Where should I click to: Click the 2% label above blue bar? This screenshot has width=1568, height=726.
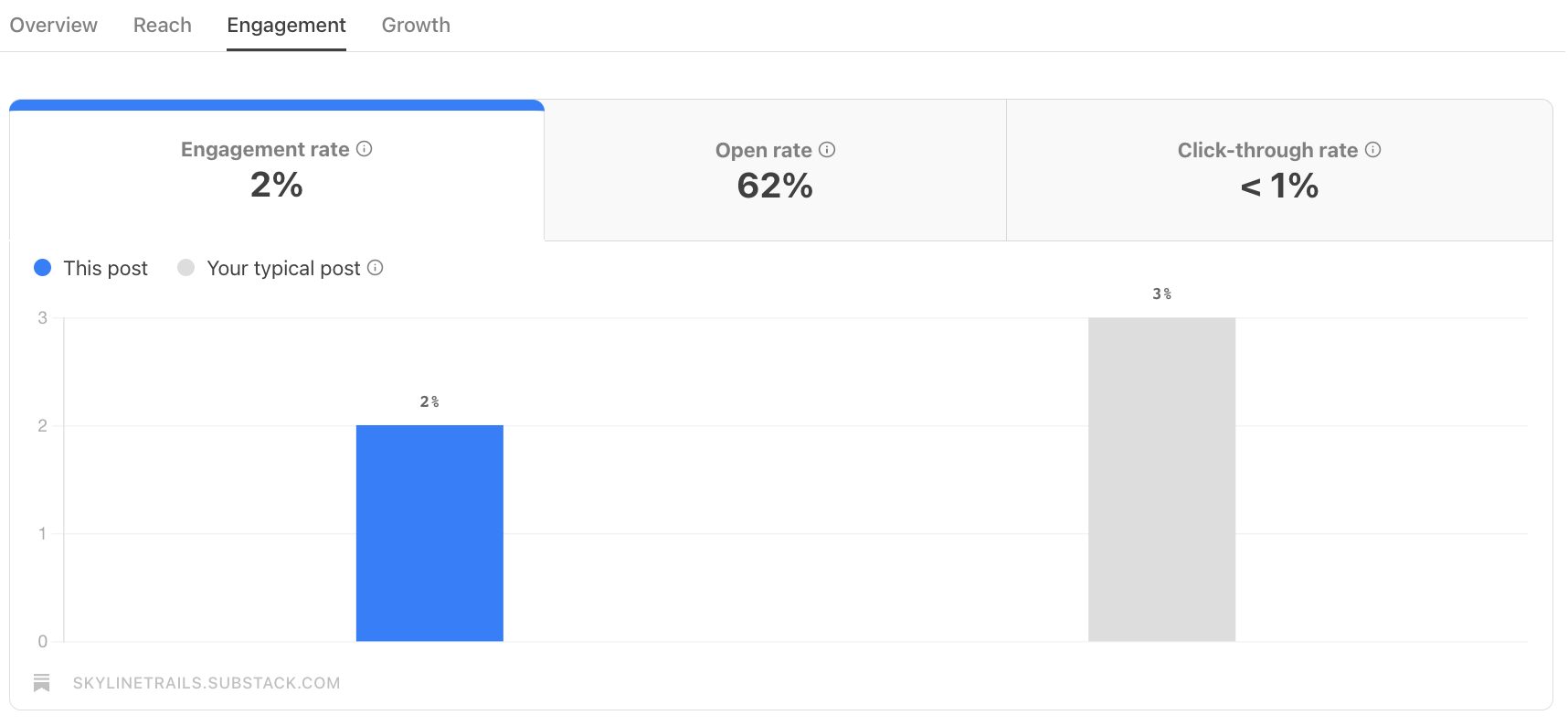tap(429, 402)
